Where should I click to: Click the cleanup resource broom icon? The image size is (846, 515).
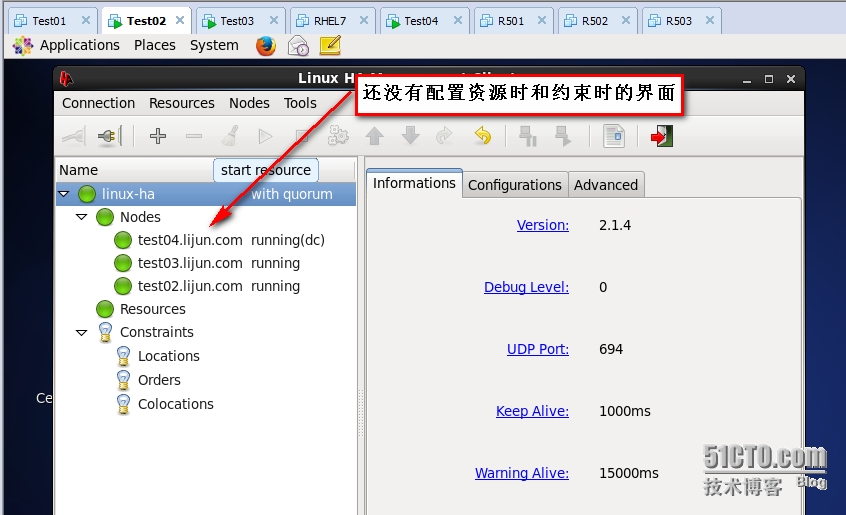click(x=230, y=136)
